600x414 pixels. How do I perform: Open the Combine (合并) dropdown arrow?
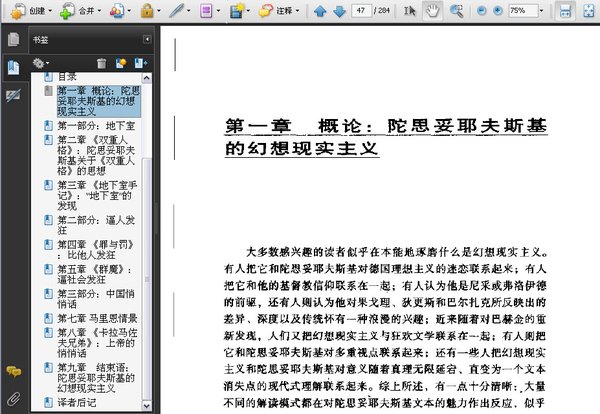point(99,11)
